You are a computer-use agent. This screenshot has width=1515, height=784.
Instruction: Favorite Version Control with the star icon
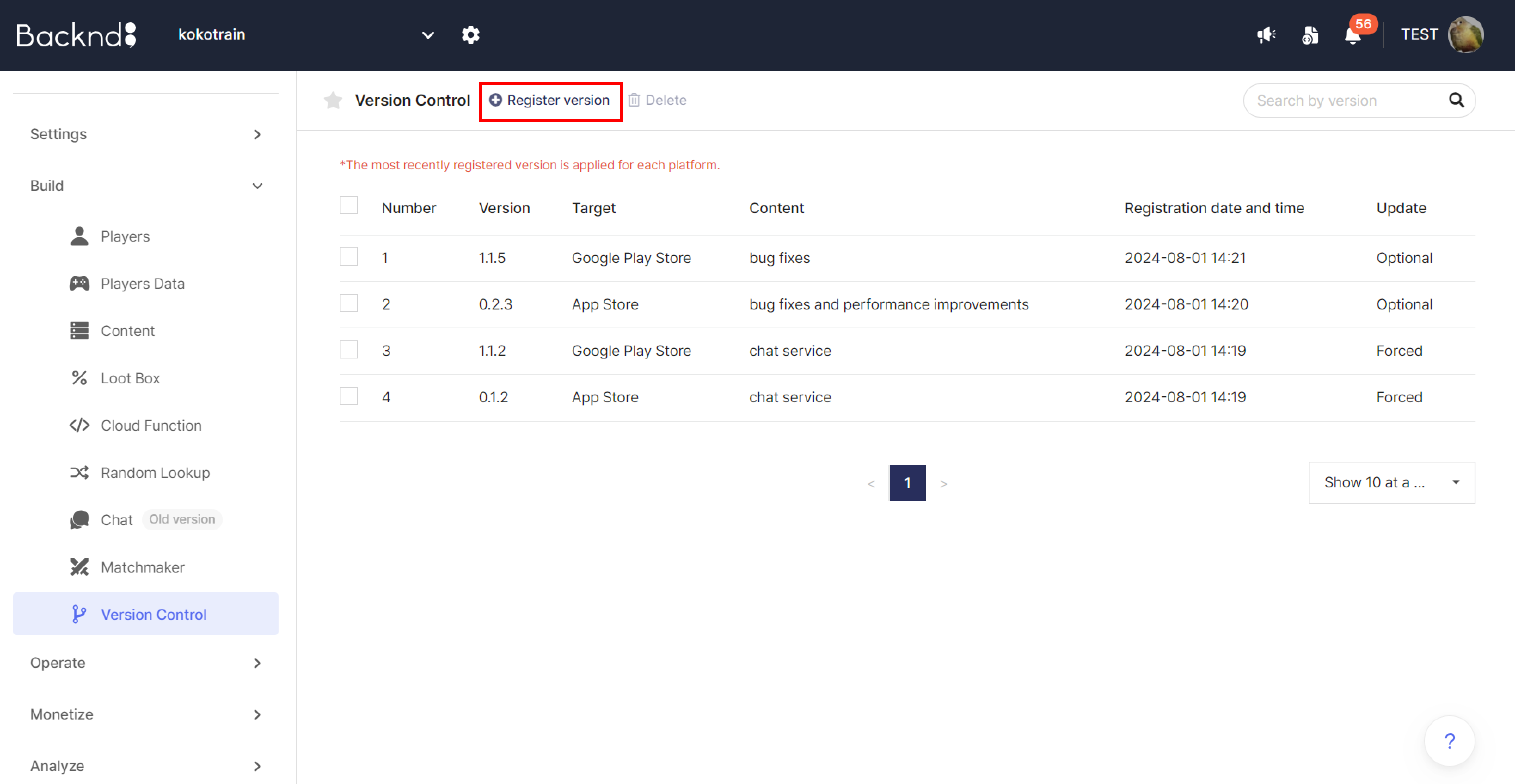[333, 101]
